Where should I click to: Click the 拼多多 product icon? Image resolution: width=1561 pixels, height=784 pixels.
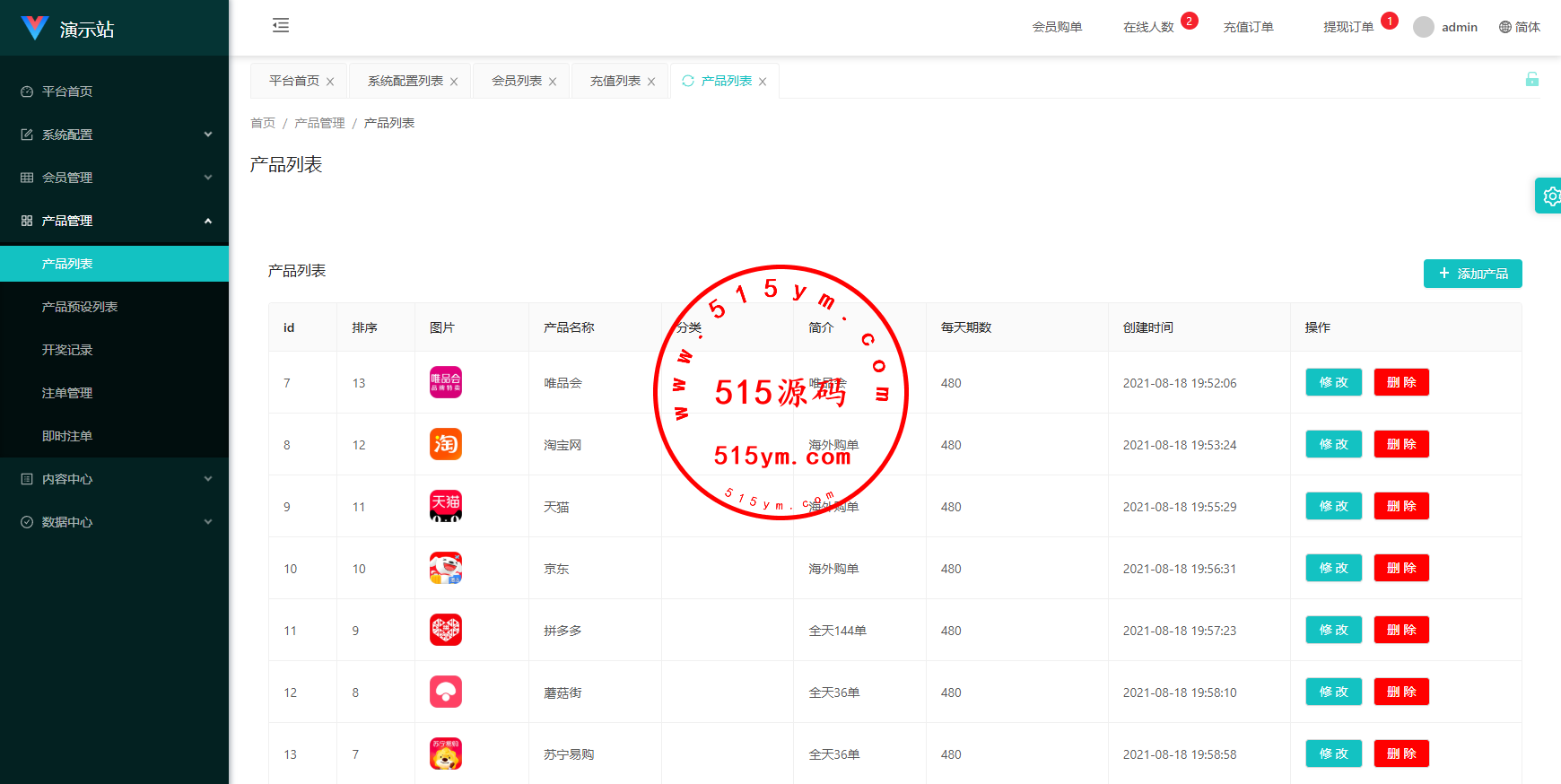[x=446, y=630]
